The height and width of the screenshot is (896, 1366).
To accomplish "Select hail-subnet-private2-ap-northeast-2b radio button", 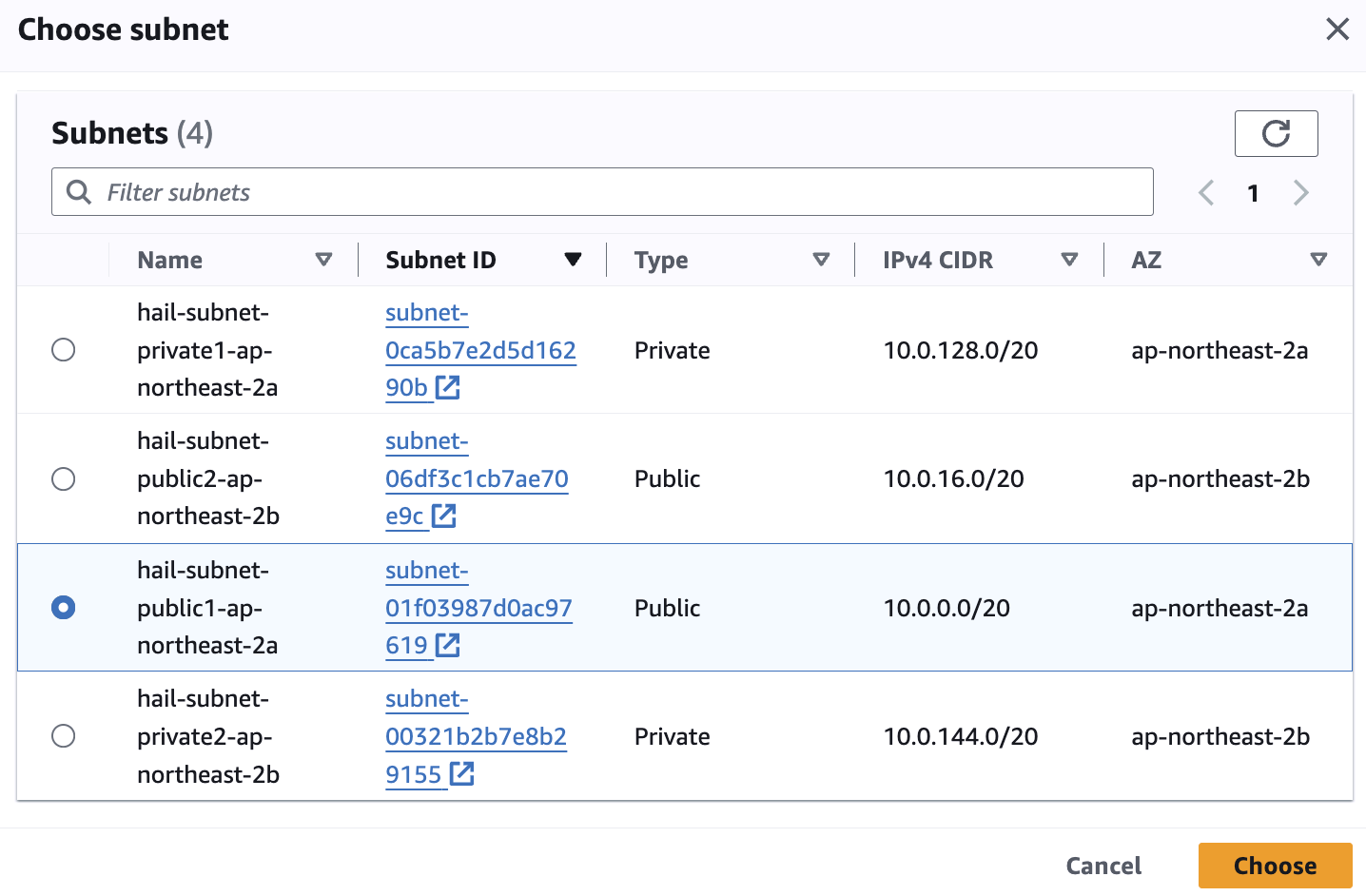I will point(64,736).
